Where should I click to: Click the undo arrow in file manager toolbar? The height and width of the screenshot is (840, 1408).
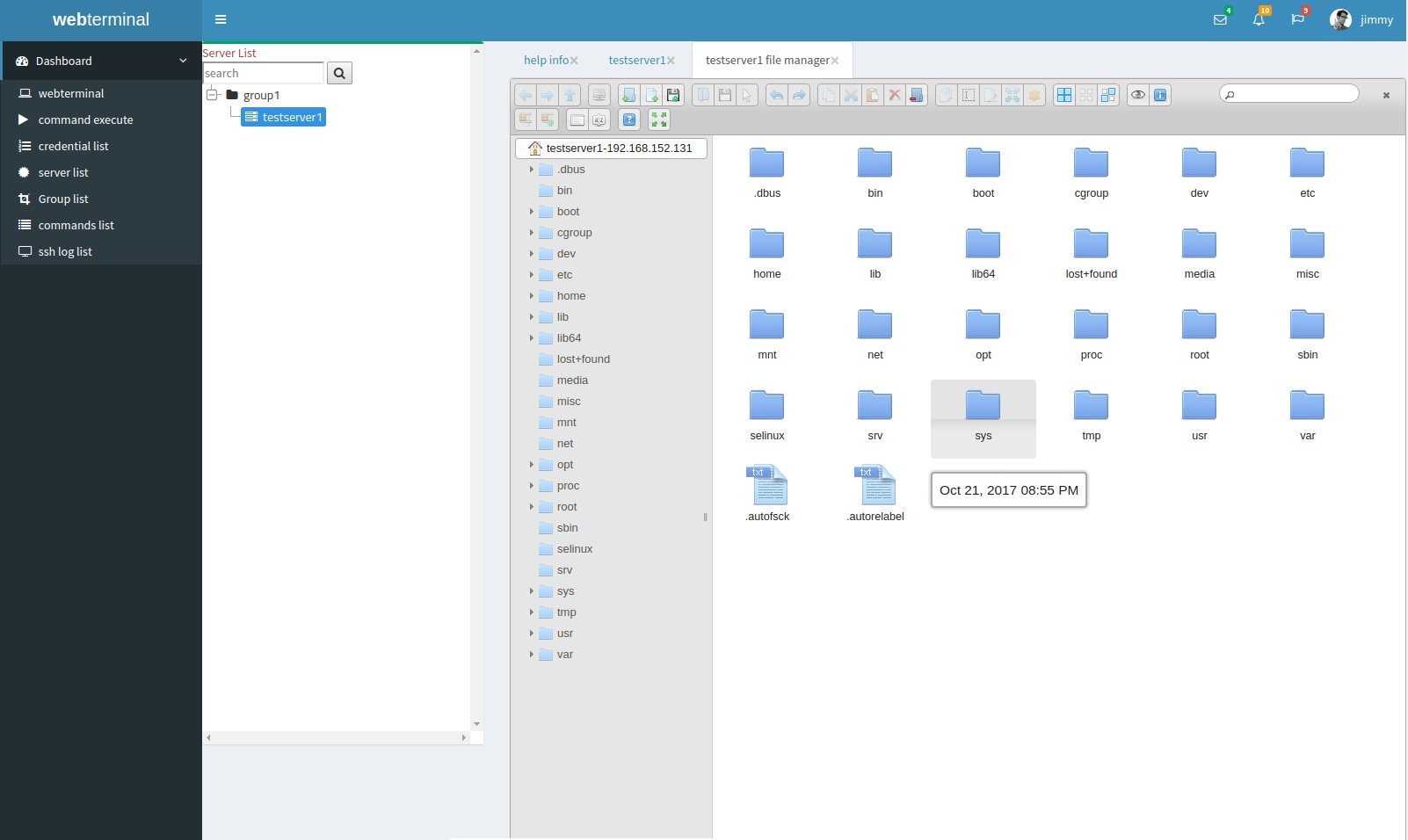coord(776,95)
